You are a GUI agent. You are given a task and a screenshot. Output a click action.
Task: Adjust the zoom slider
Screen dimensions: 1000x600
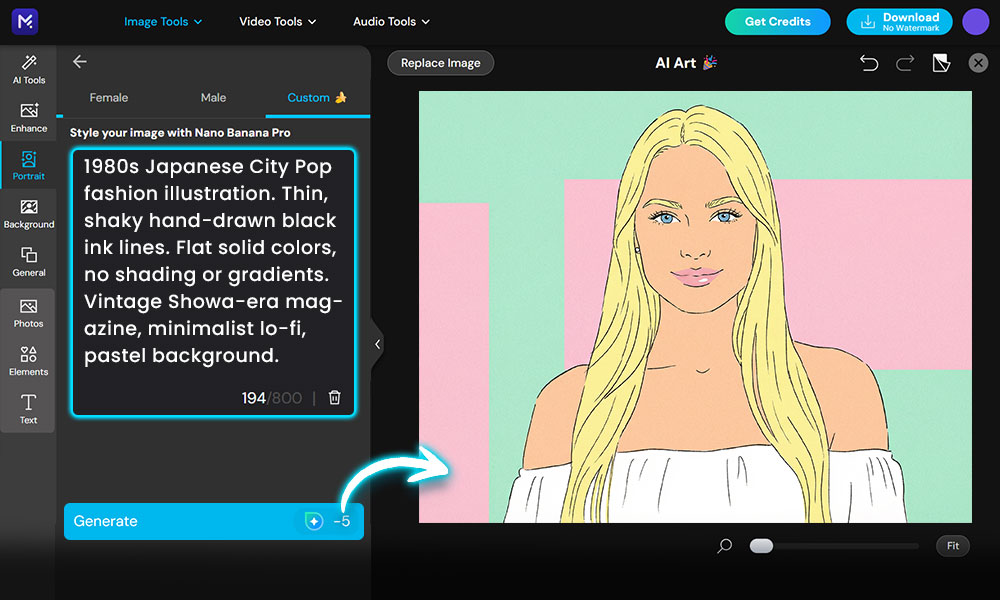[761, 546]
